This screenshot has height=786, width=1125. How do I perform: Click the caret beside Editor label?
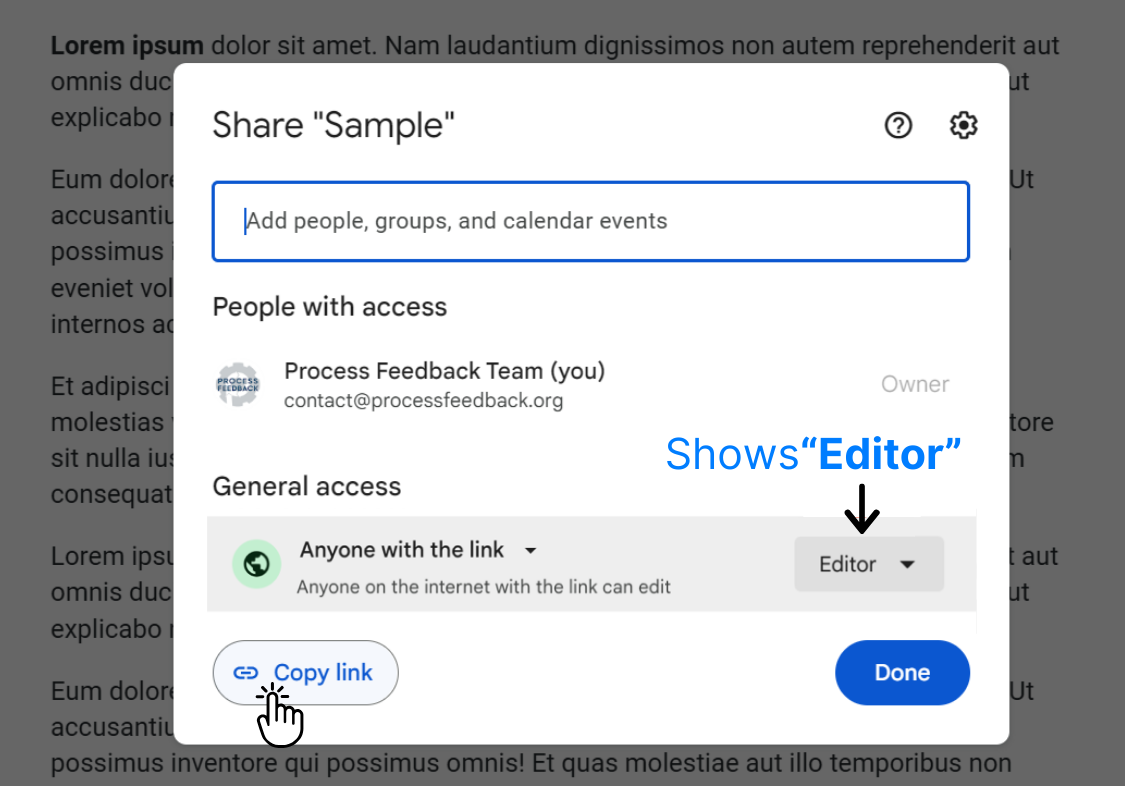[907, 564]
